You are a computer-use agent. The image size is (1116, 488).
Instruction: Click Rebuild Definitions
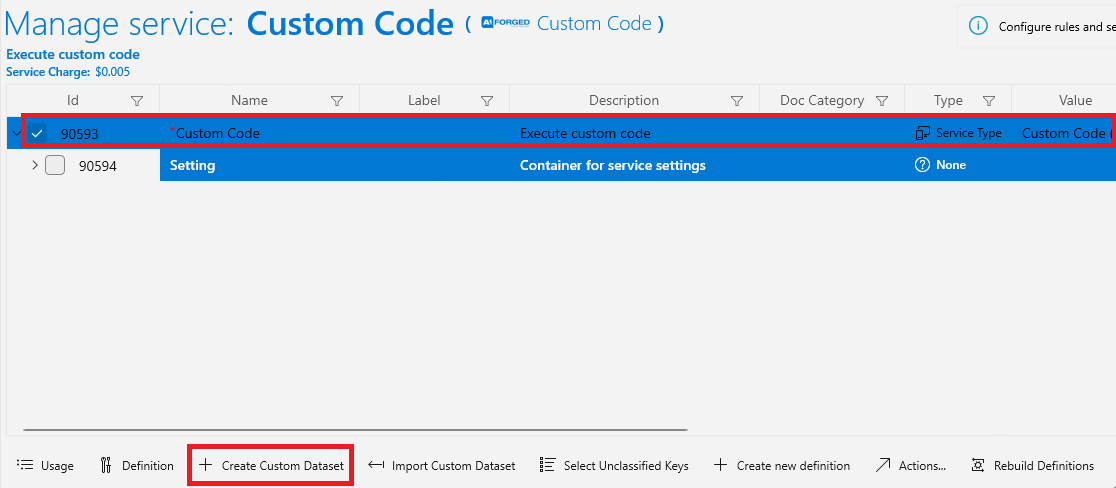tap(1033, 466)
